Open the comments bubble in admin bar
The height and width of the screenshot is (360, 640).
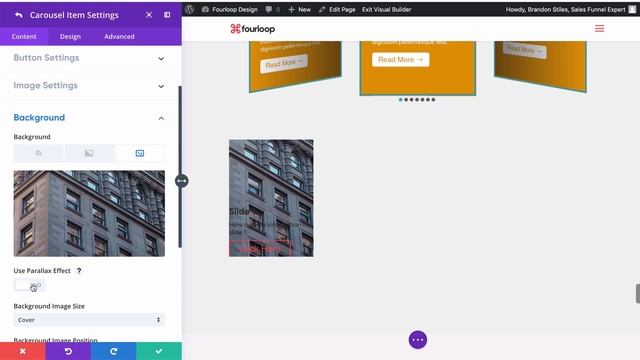tap(272, 9)
